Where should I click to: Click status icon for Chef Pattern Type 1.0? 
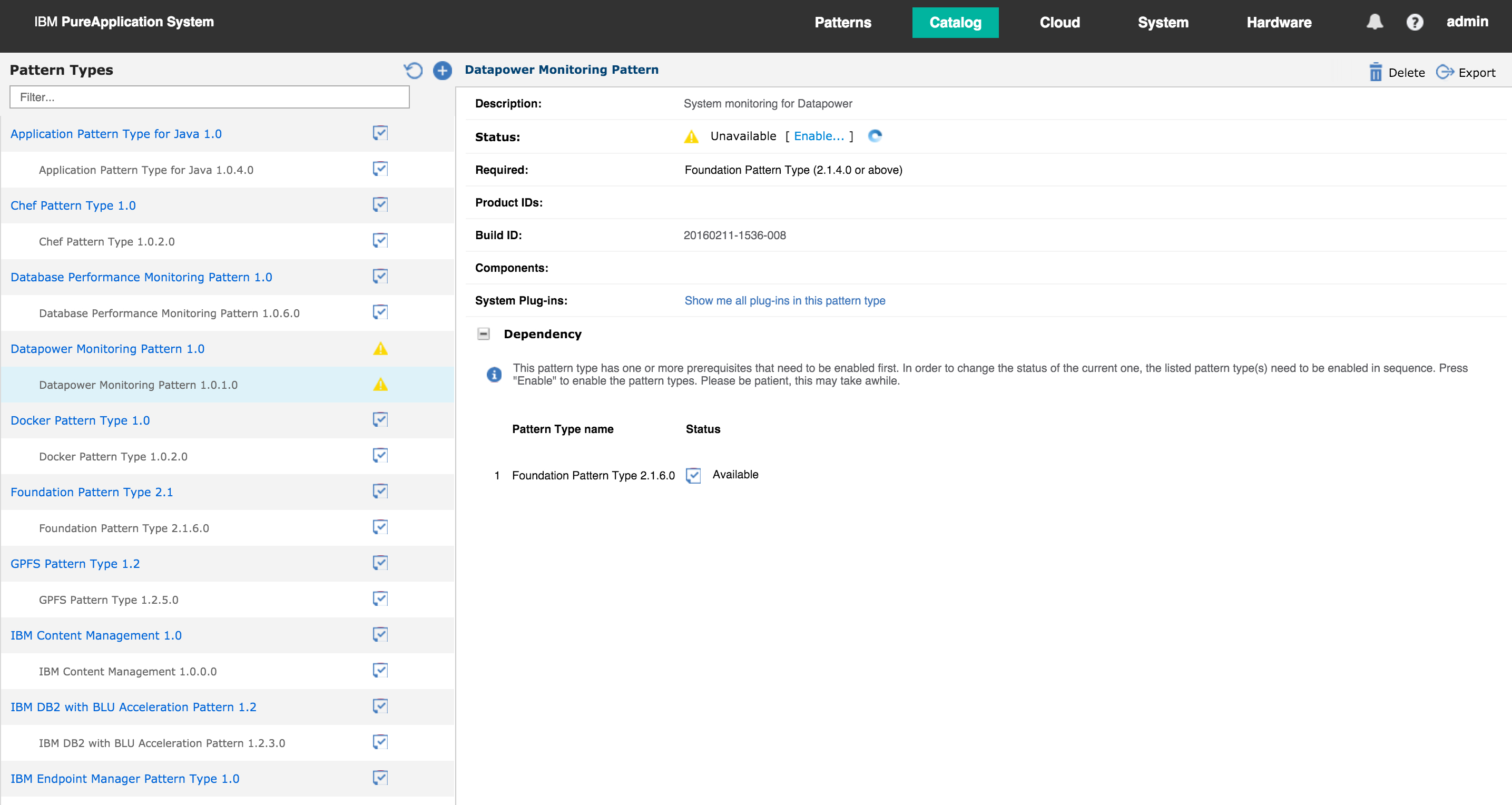pos(380,204)
